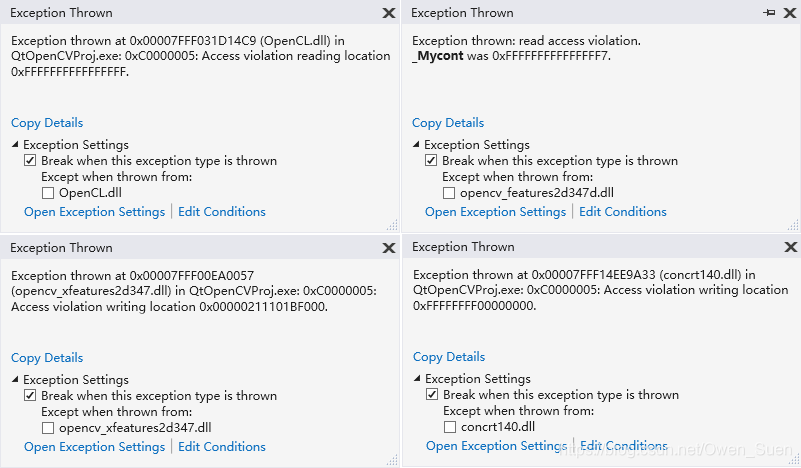
Task: Edit Conditions in the opencv_features2d347d.dll popup
Action: click(x=622, y=212)
